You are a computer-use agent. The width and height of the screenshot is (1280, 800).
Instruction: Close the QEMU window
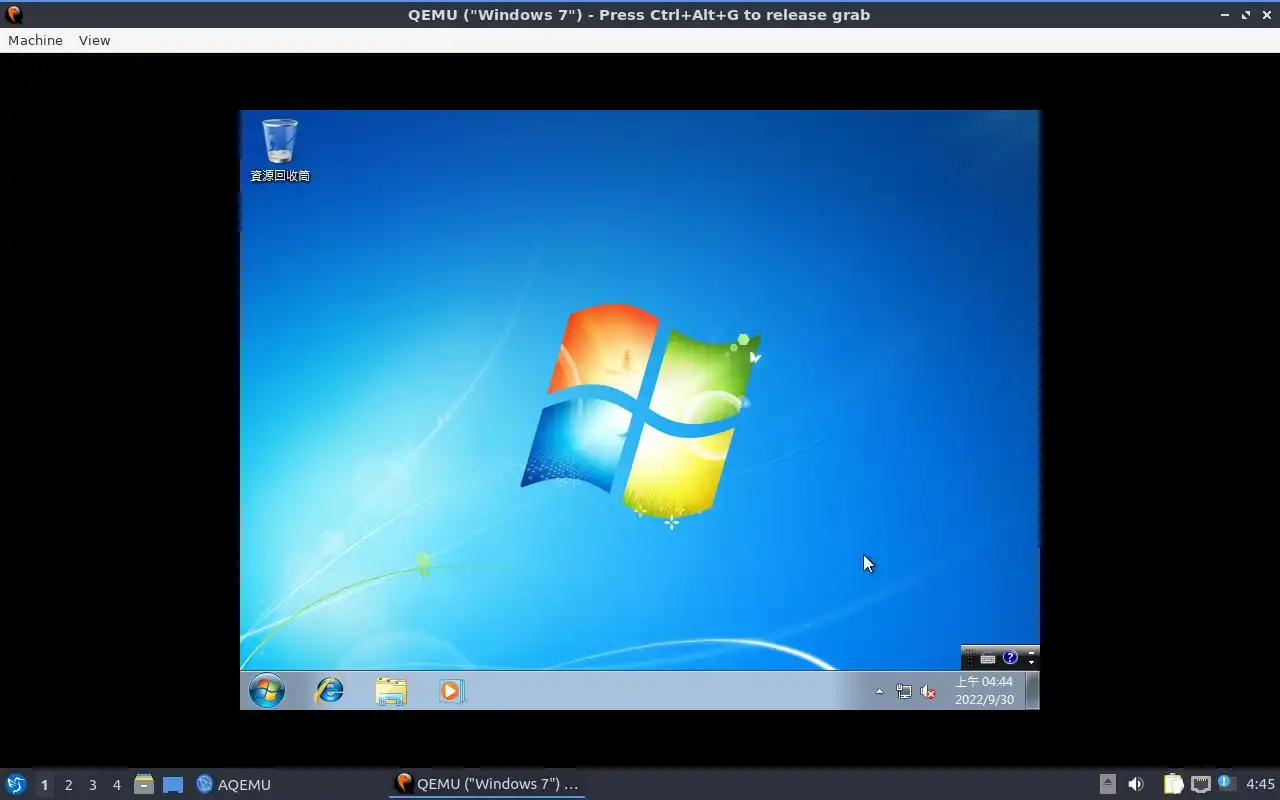1265,15
